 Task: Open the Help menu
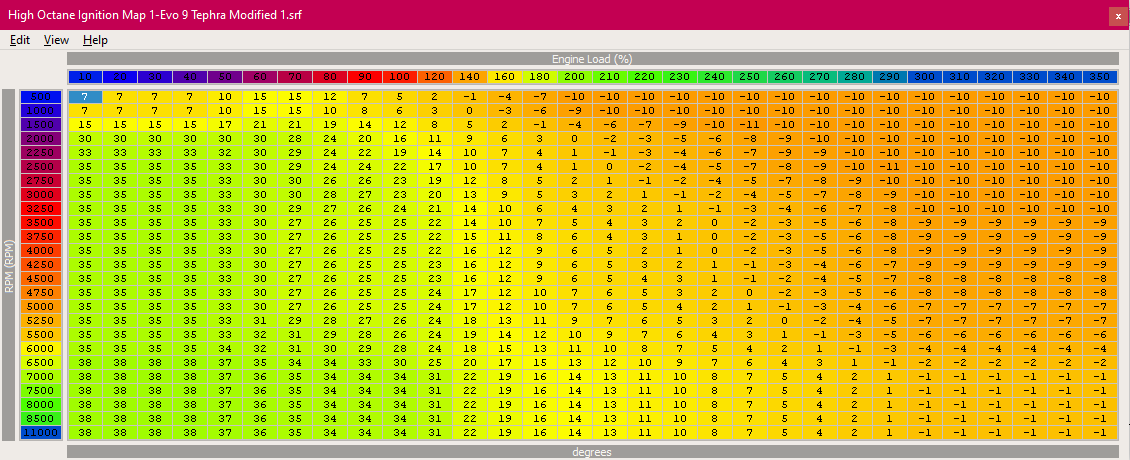coord(95,40)
